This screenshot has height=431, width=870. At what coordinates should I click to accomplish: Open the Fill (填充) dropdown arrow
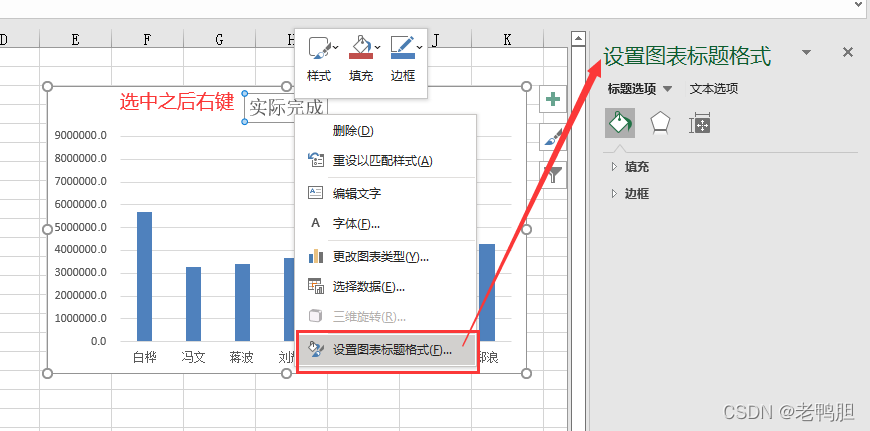(x=377, y=48)
